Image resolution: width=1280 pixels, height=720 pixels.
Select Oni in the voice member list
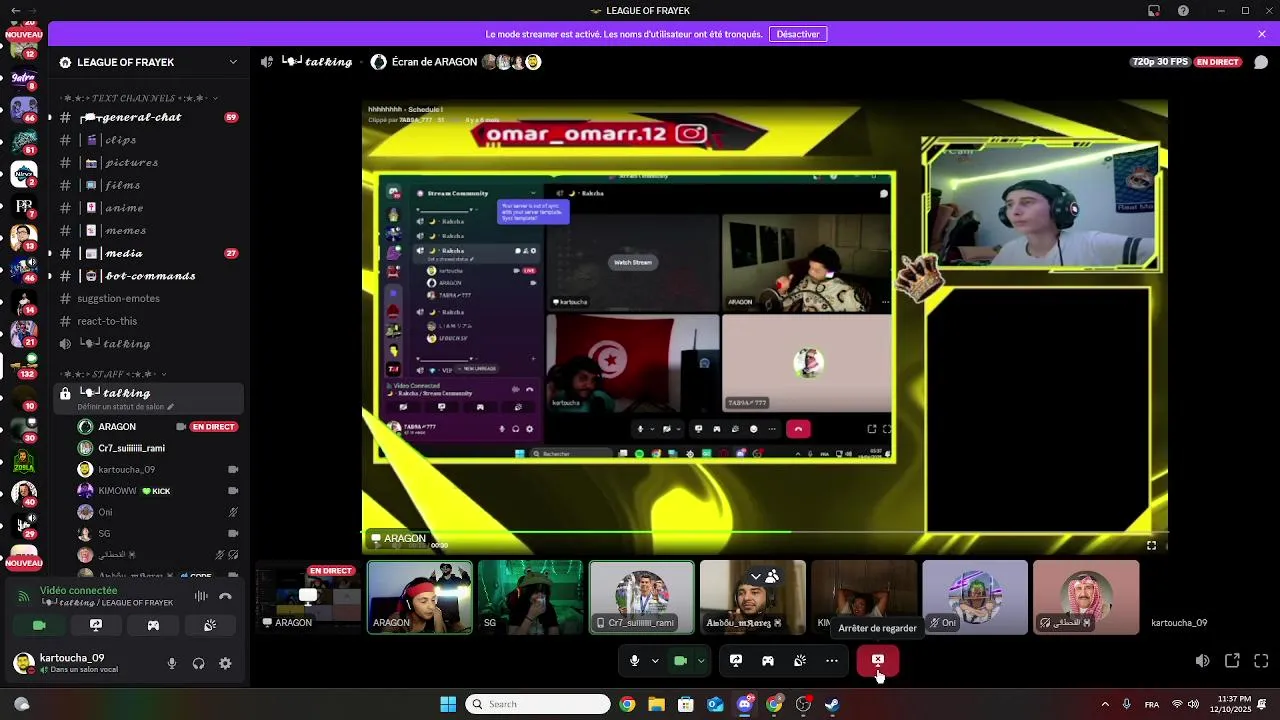pyautogui.click(x=160, y=512)
